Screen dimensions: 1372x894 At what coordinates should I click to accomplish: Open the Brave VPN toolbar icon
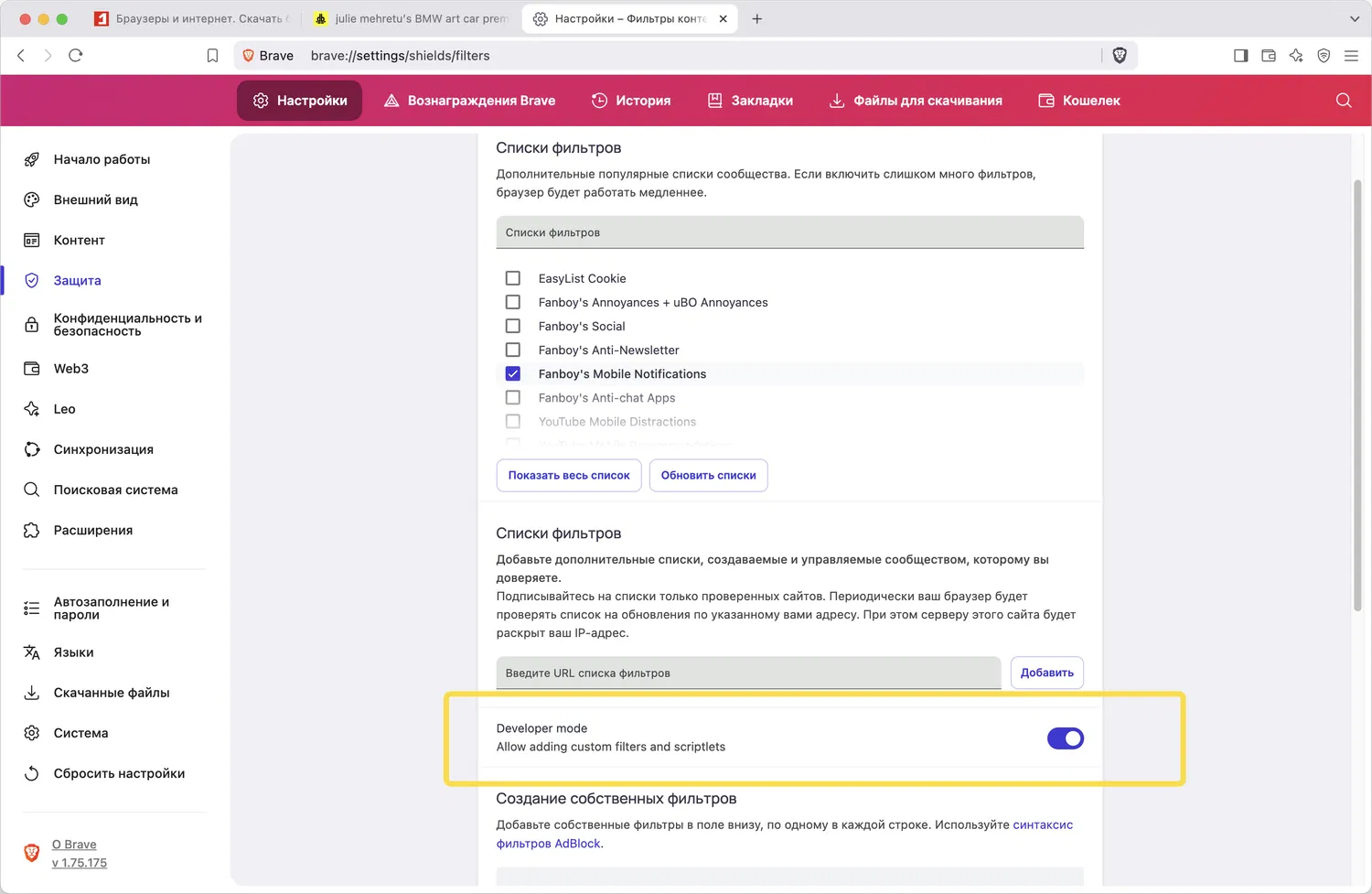pos(1324,56)
